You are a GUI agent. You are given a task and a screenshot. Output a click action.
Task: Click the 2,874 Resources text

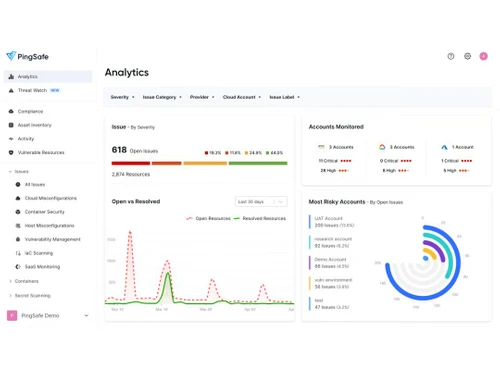[131, 174]
